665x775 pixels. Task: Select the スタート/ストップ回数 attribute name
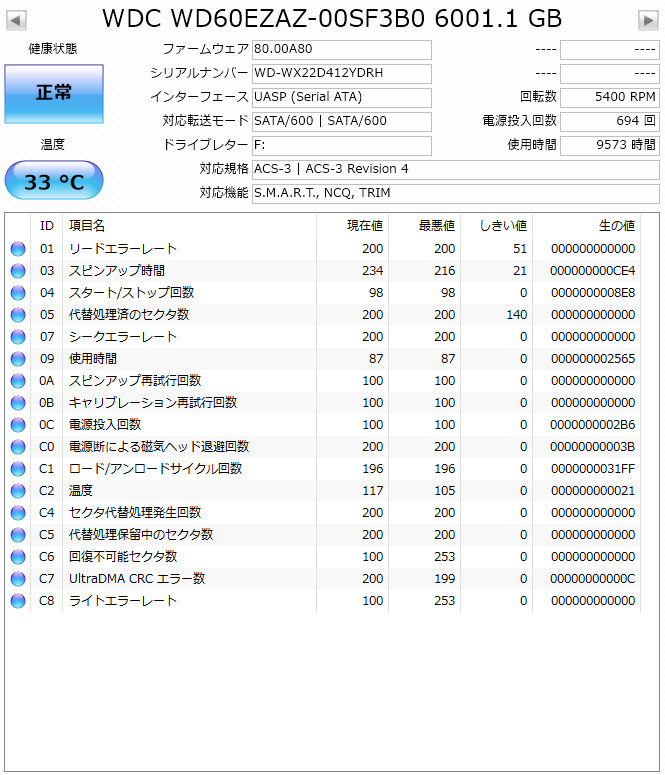point(132,293)
